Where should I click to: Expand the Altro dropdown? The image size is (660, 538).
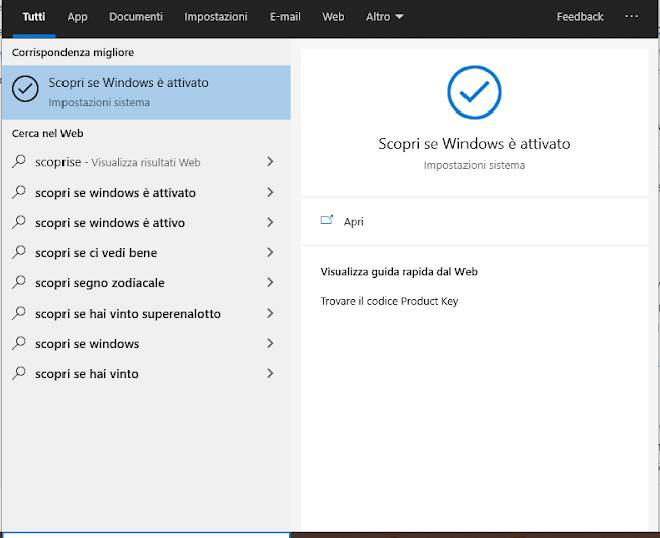pos(384,17)
